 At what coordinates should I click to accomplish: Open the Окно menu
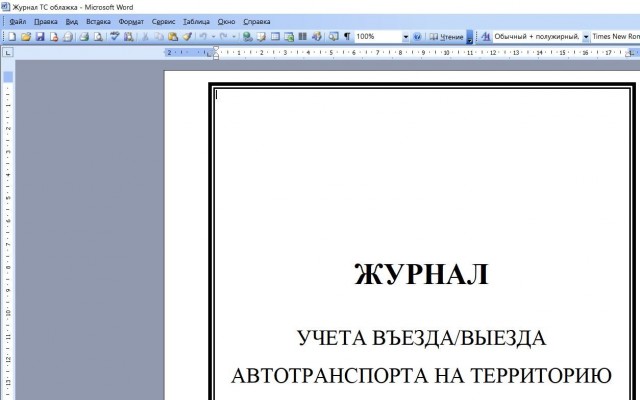(x=226, y=22)
